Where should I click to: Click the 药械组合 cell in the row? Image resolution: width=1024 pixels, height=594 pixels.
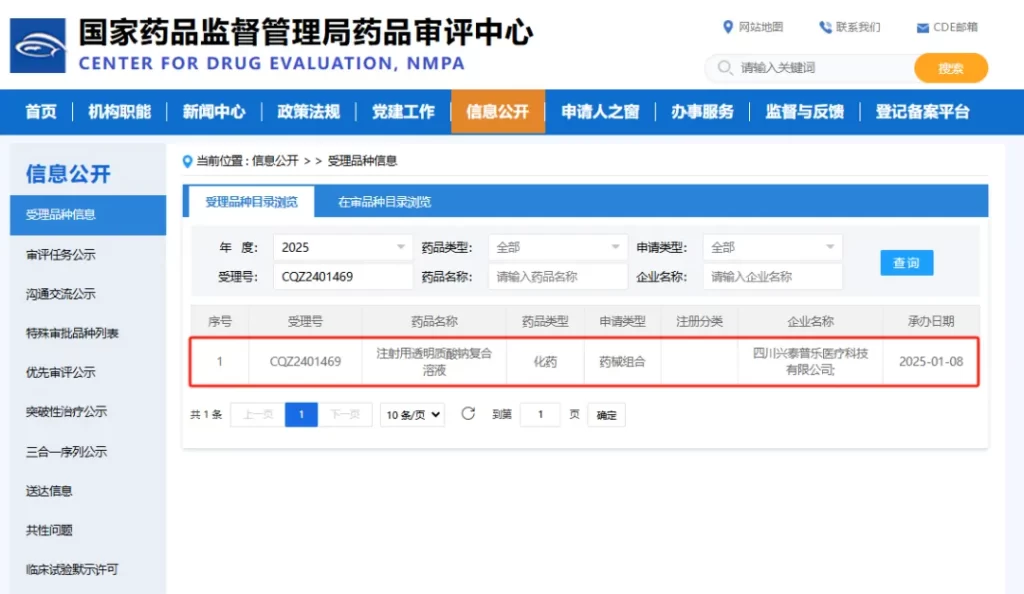click(622, 362)
